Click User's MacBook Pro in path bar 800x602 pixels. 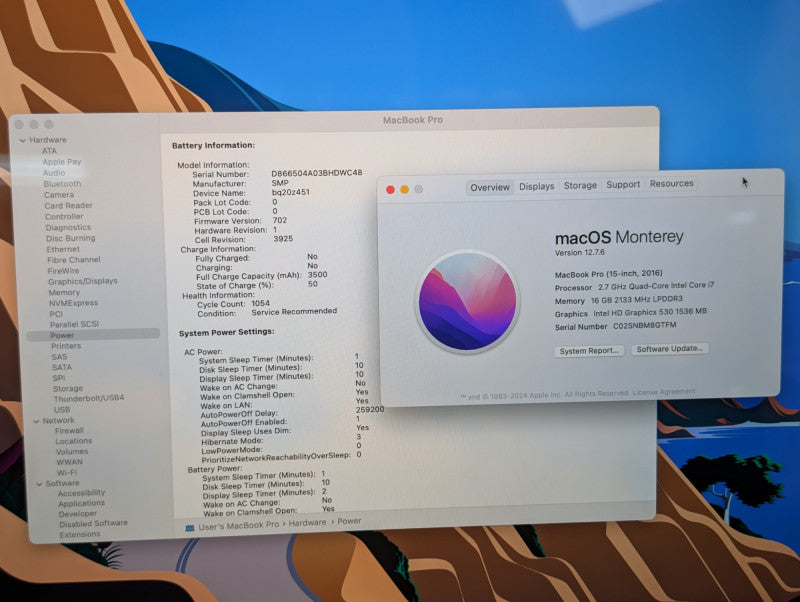pyautogui.click(x=239, y=525)
